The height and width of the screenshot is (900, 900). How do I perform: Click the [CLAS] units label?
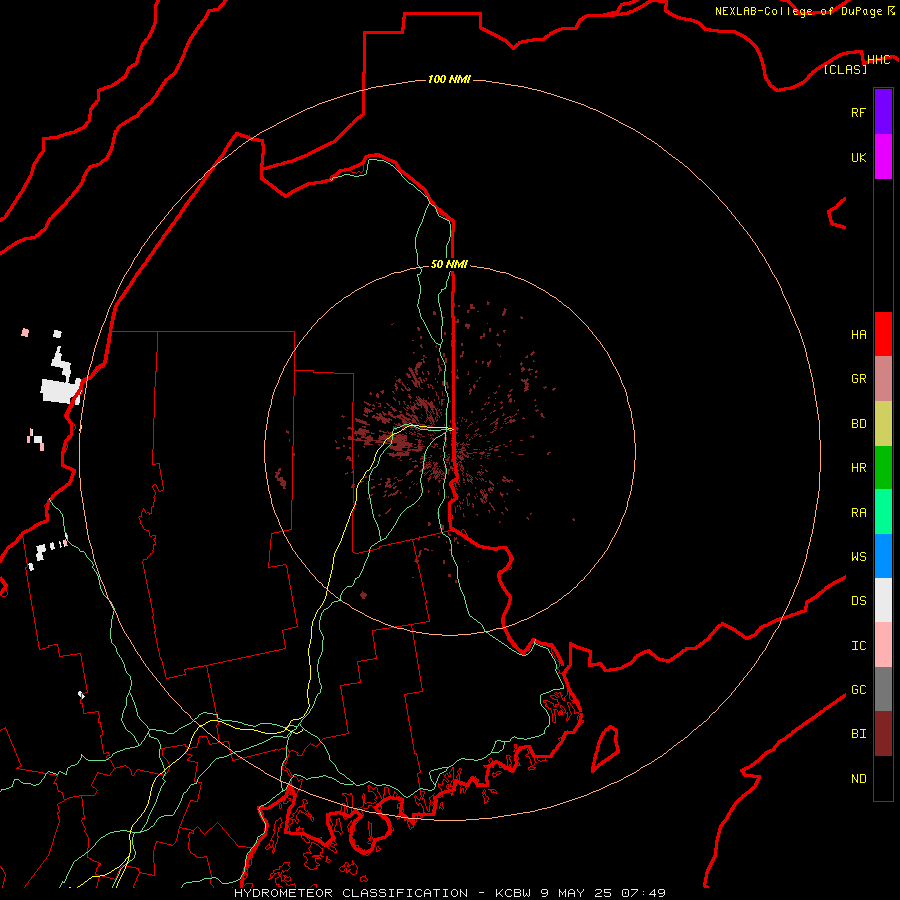845,69
